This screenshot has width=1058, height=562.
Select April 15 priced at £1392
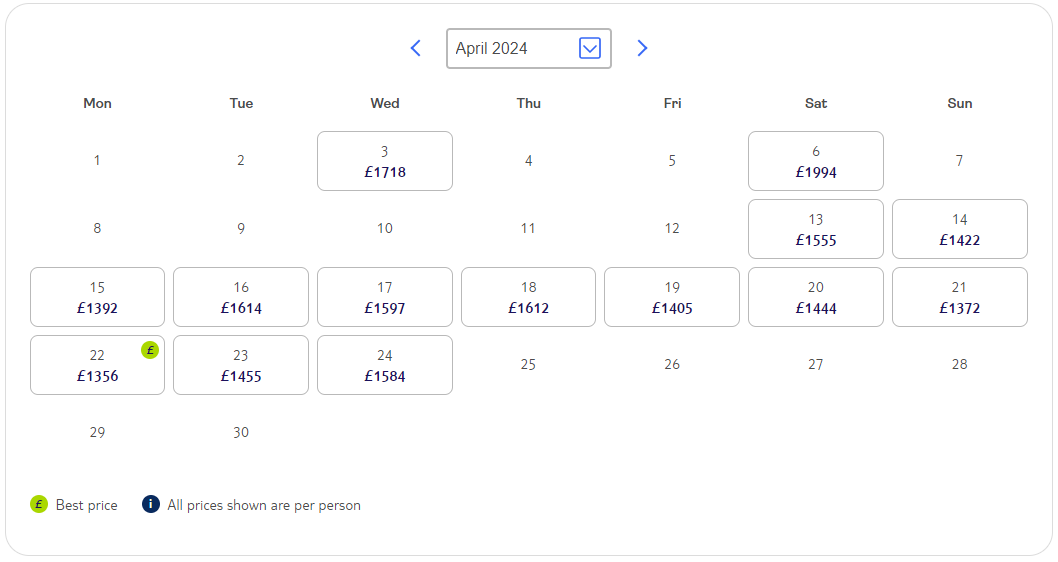coord(97,298)
